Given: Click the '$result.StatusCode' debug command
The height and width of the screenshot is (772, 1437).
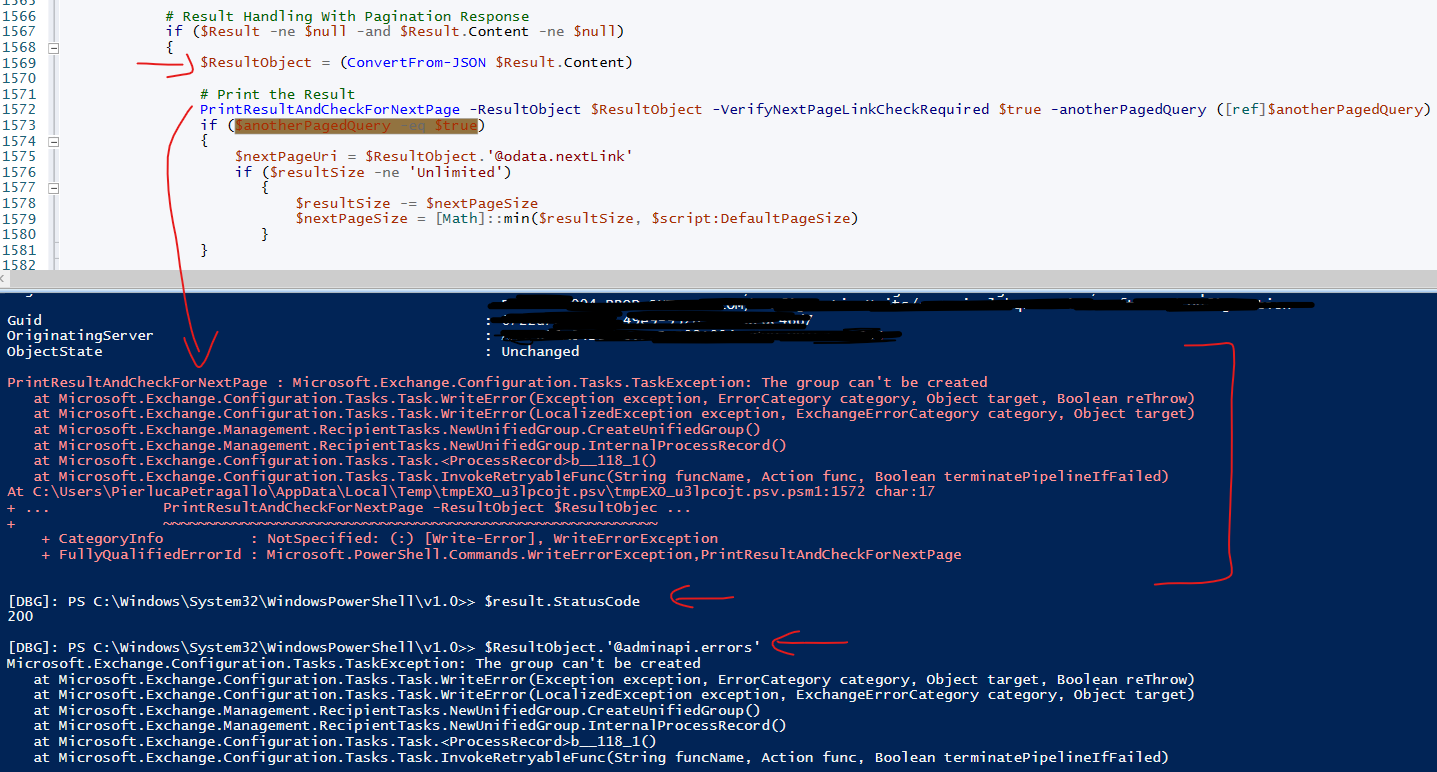Looking at the screenshot, I should pyautogui.click(x=562, y=601).
